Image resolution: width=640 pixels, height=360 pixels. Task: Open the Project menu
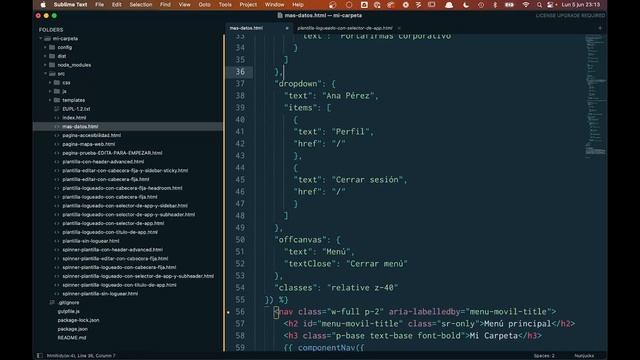(x=248, y=5)
